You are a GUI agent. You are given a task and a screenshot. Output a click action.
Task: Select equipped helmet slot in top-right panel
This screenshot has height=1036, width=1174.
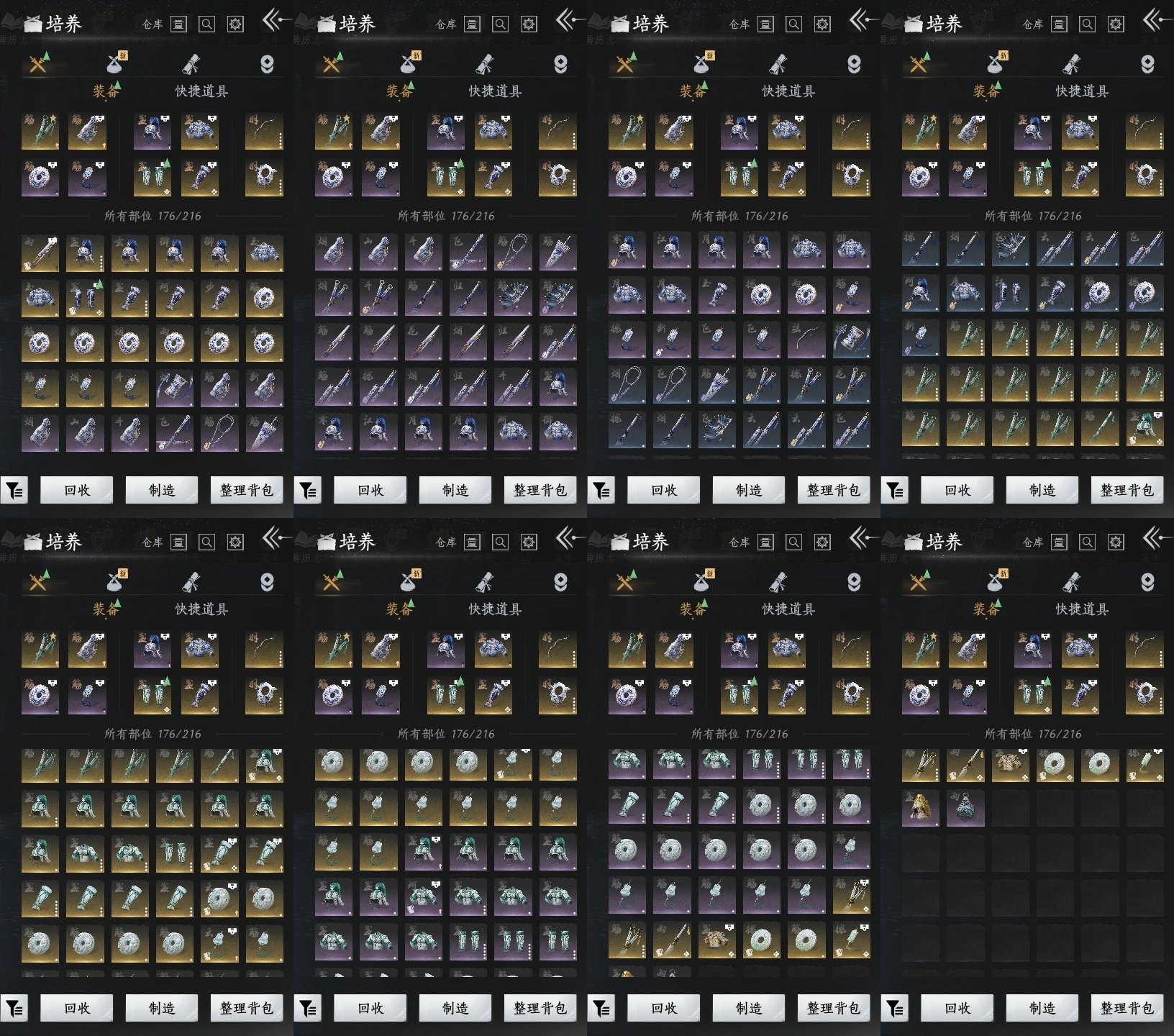1033,130
